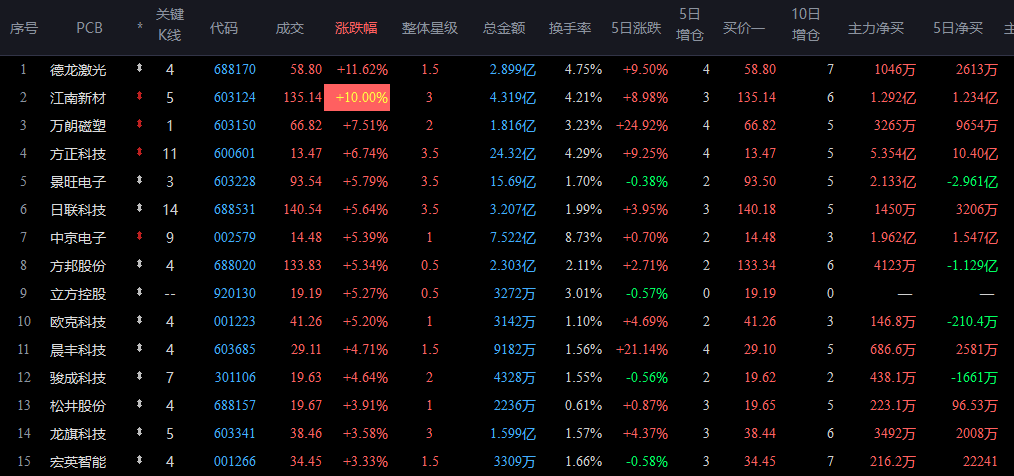Select stock name 景旺电子
This screenshot has height=476, width=1014.
(78, 182)
